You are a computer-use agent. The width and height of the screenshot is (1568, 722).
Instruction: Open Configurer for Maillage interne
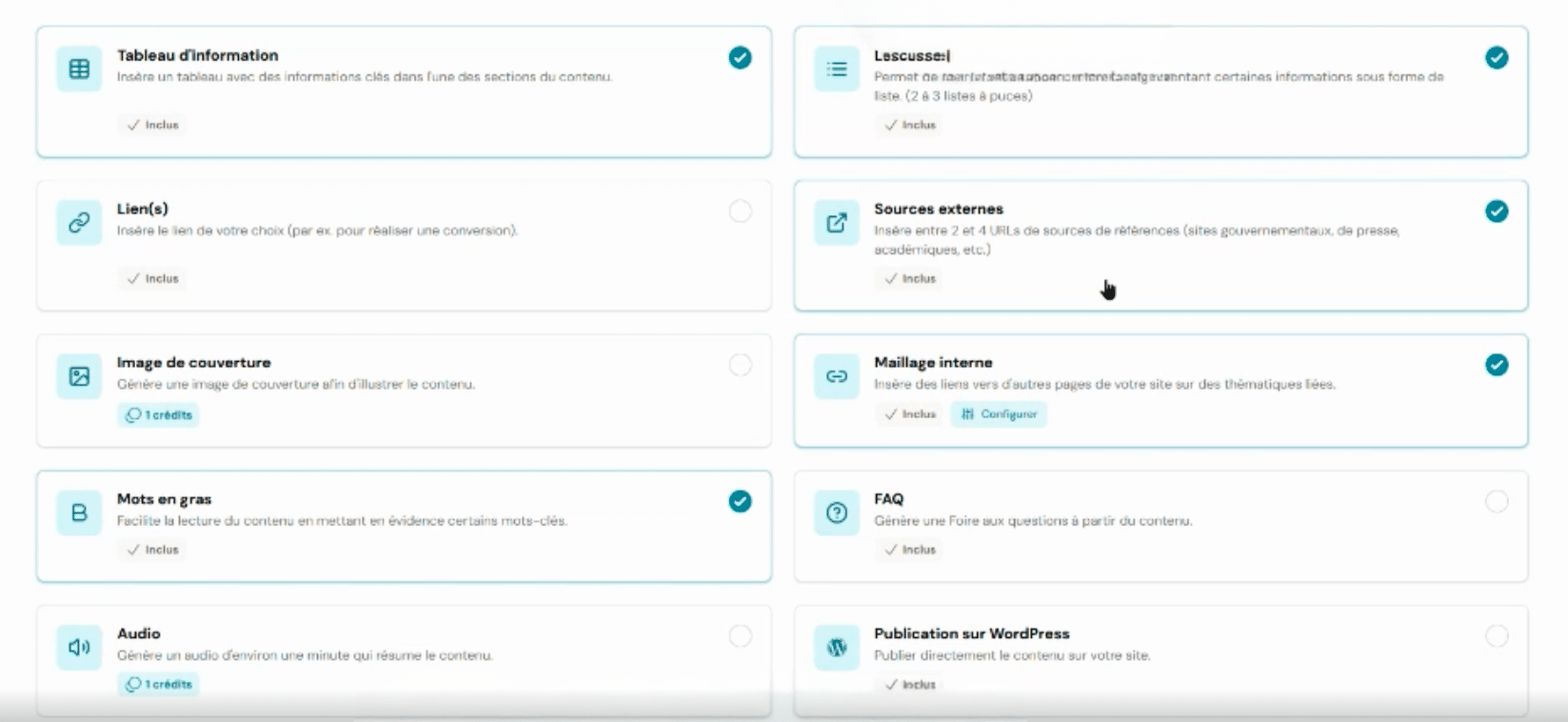point(999,414)
